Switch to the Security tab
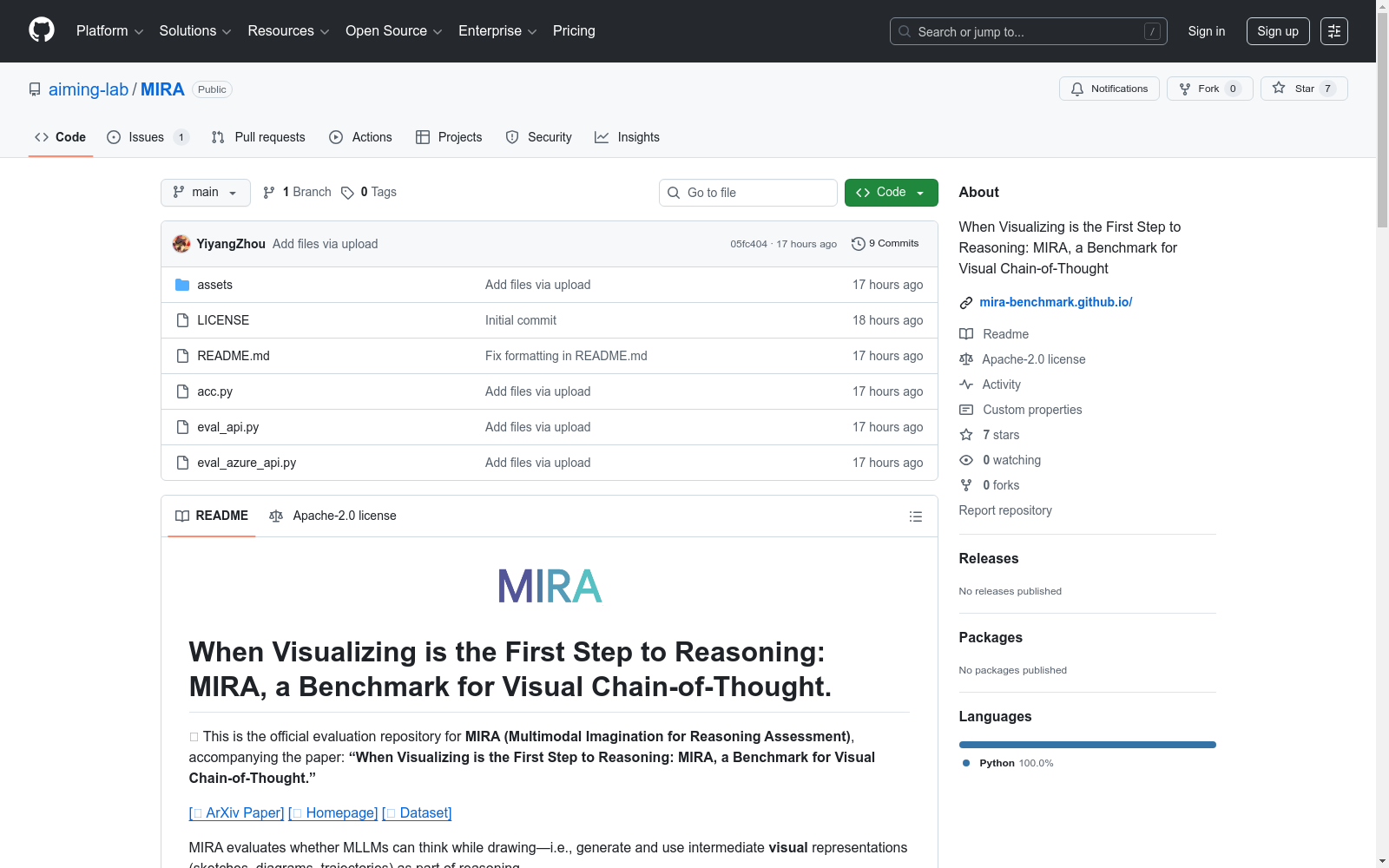The height and width of the screenshot is (868, 1389). click(x=538, y=137)
